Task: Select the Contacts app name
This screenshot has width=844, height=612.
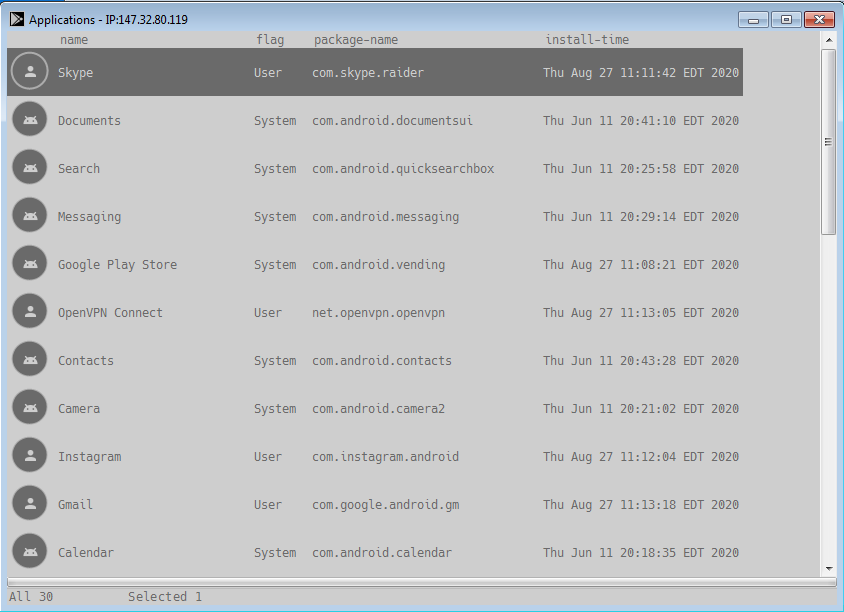Action: pos(86,361)
